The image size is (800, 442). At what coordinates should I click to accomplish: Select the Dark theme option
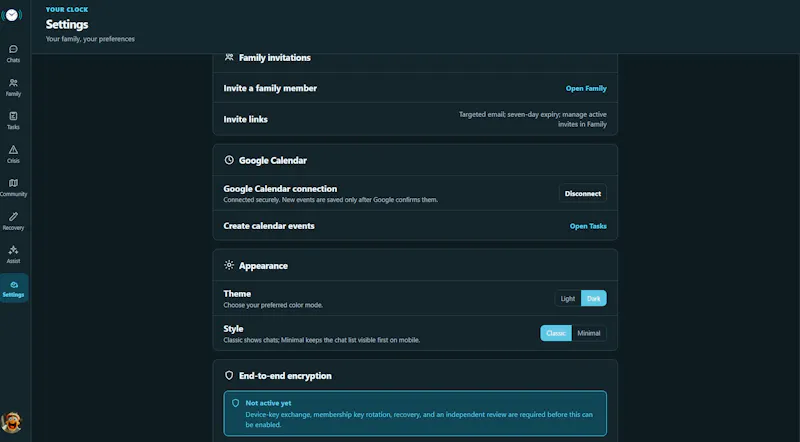click(x=594, y=299)
